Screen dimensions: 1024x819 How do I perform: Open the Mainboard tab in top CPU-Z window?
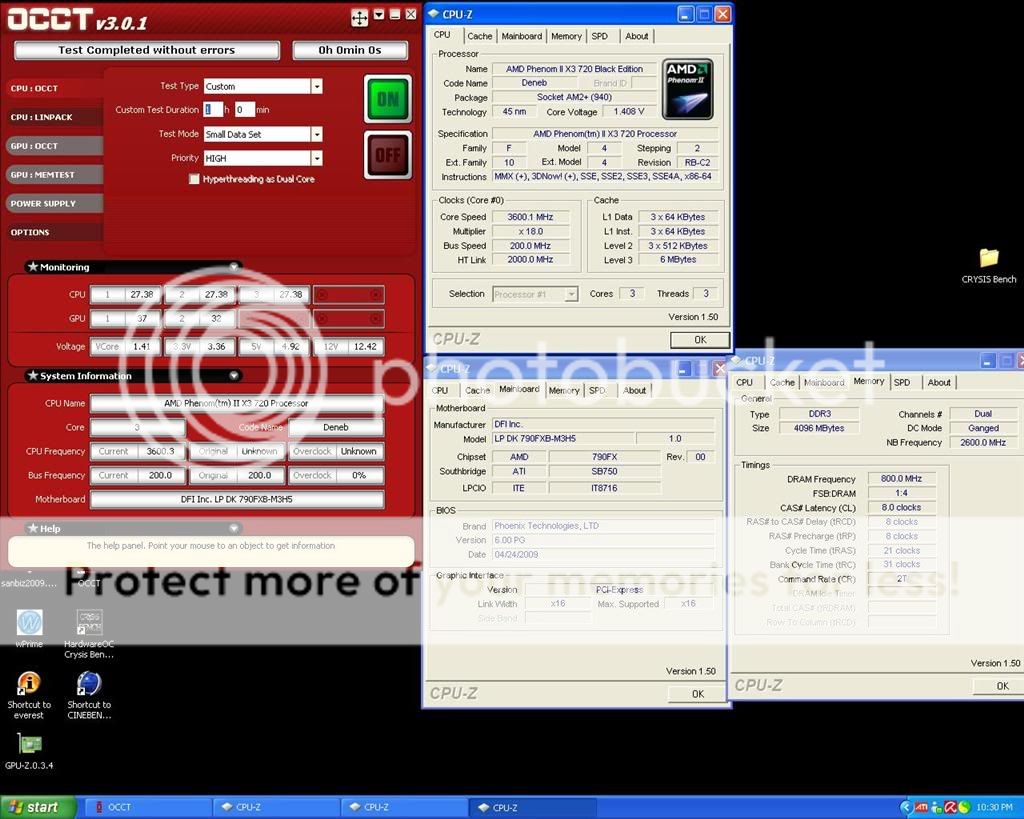[x=521, y=36]
